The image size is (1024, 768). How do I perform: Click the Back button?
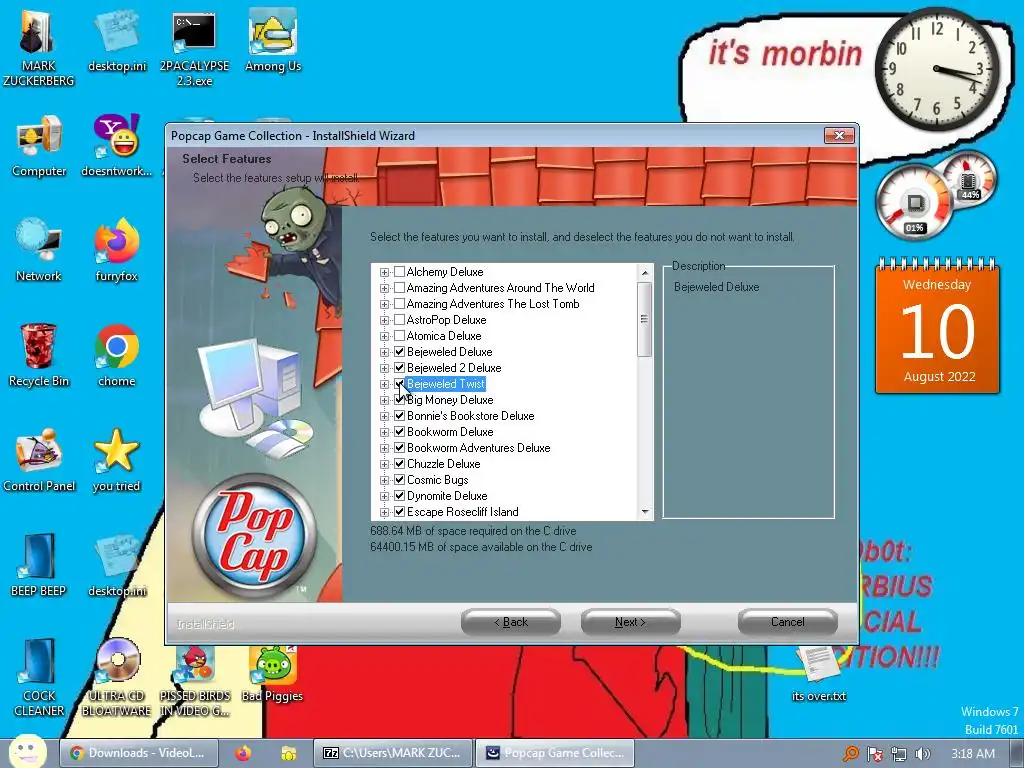tap(511, 622)
